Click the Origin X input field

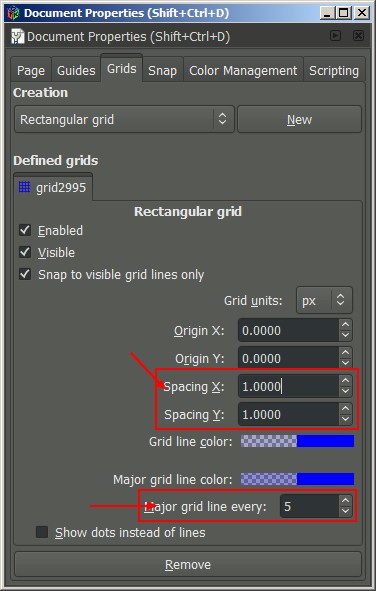click(289, 331)
